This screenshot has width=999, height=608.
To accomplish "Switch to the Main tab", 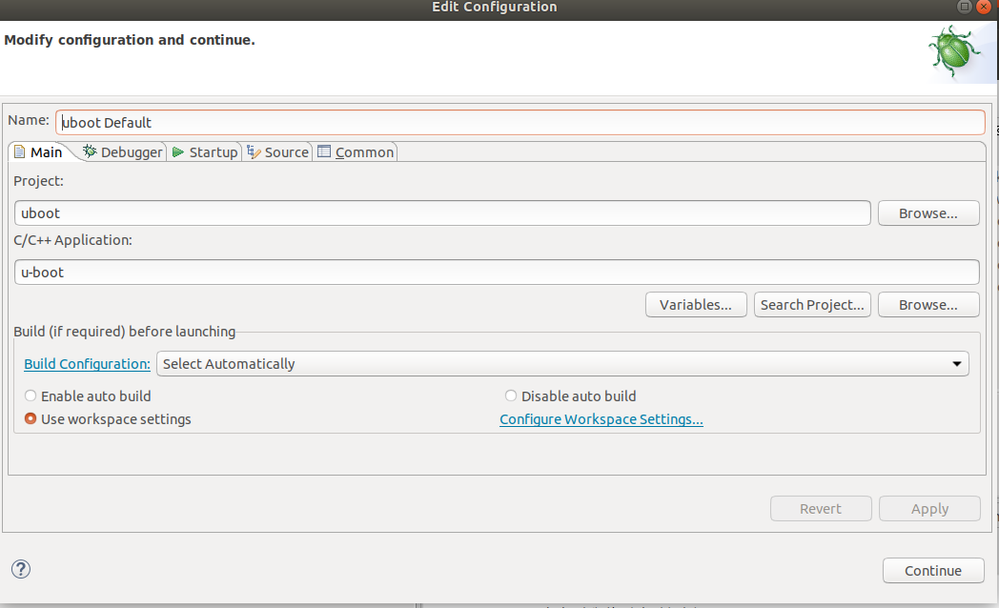I will pyautogui.click(x=38, y=152).
